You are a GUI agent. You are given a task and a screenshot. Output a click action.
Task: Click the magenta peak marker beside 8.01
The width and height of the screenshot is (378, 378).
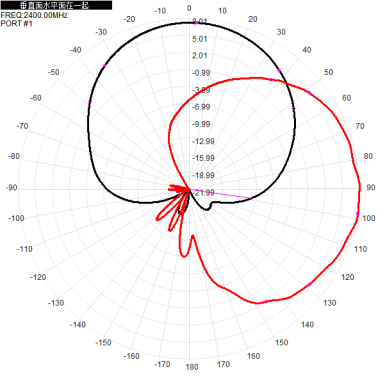pos(196,23)
